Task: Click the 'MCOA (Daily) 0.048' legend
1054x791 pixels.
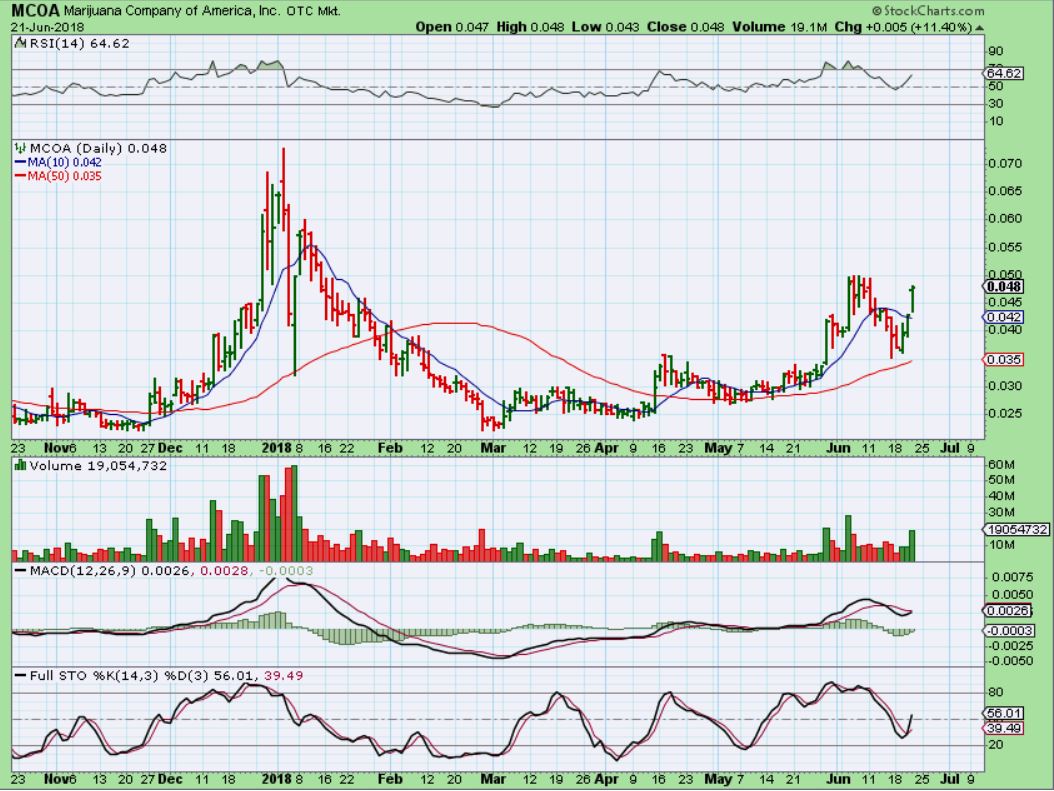Action: pos(98,148)
